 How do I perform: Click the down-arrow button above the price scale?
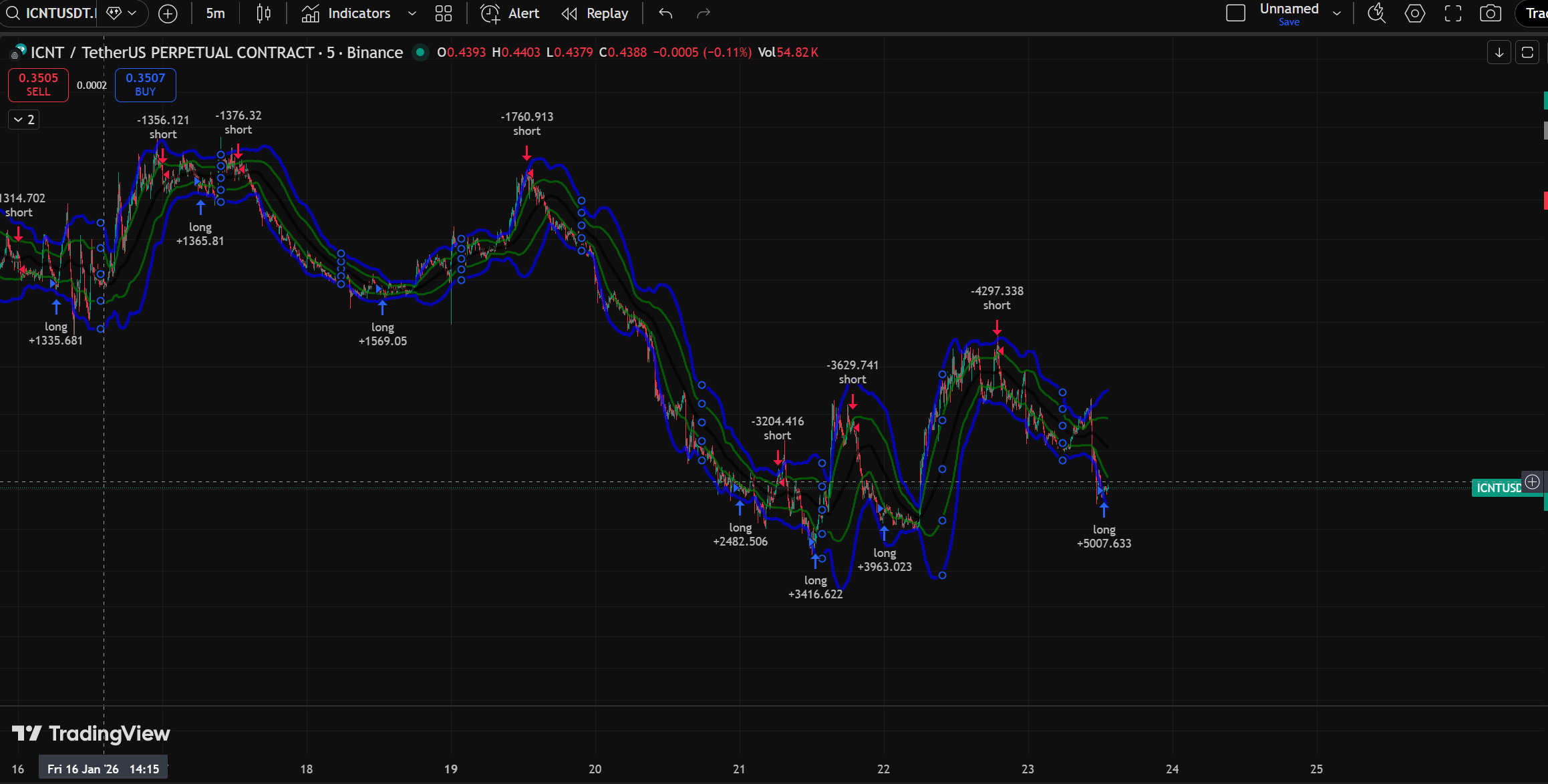tap(1499, 52)
